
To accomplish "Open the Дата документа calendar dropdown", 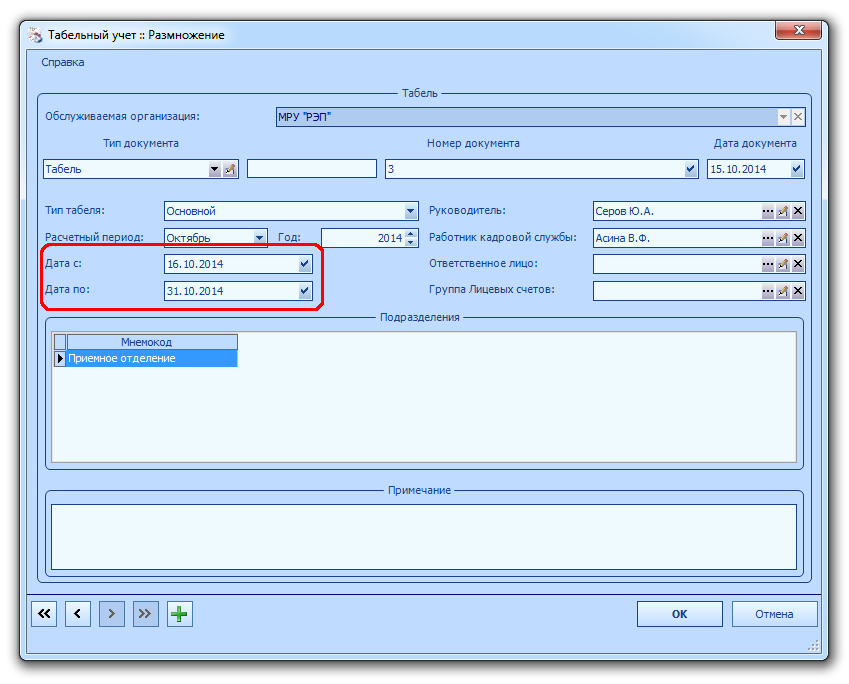I will click(x=796, y=169).
